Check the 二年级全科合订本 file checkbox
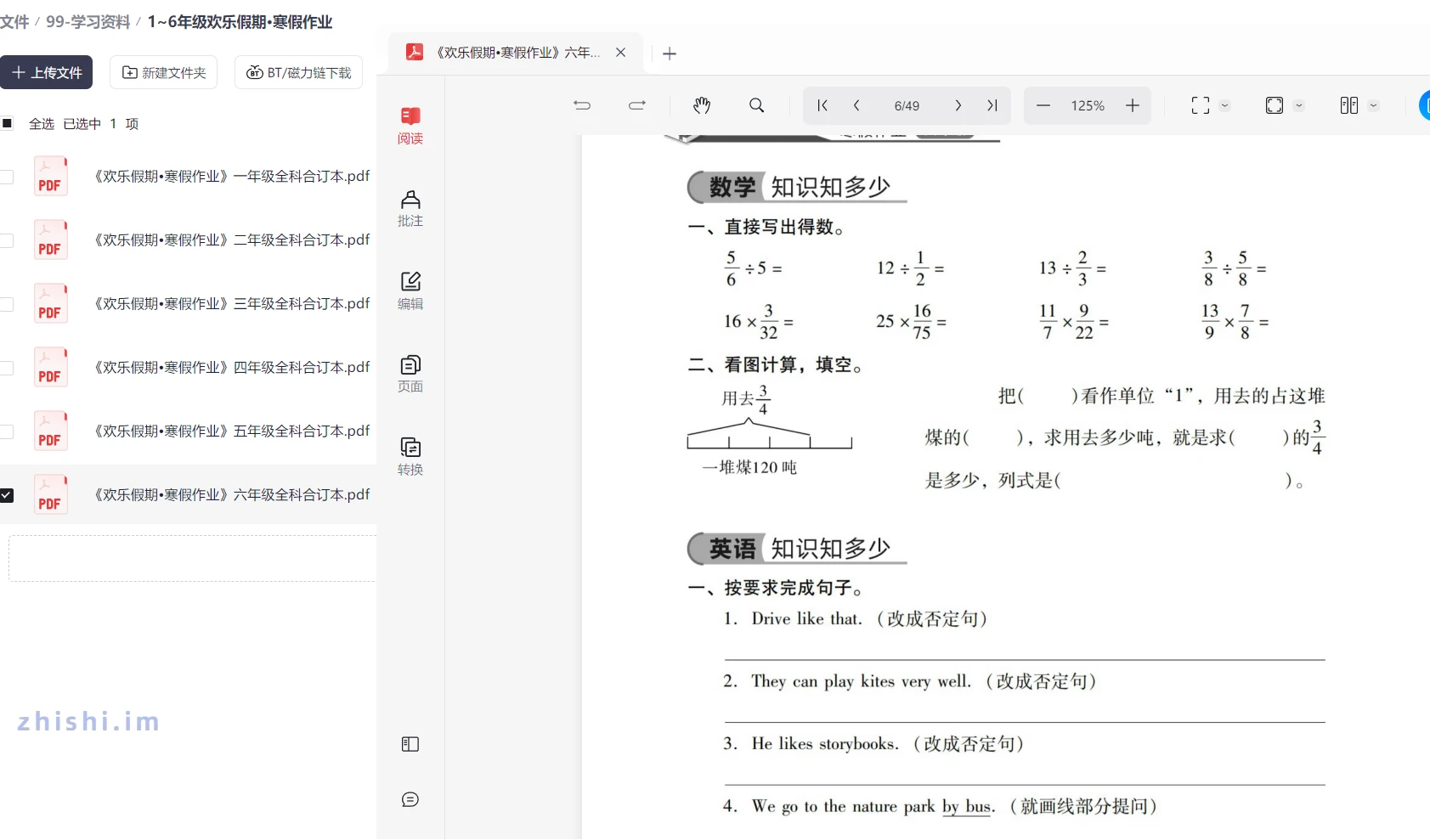The image size is (1430, 840). [x=7, y=240]
